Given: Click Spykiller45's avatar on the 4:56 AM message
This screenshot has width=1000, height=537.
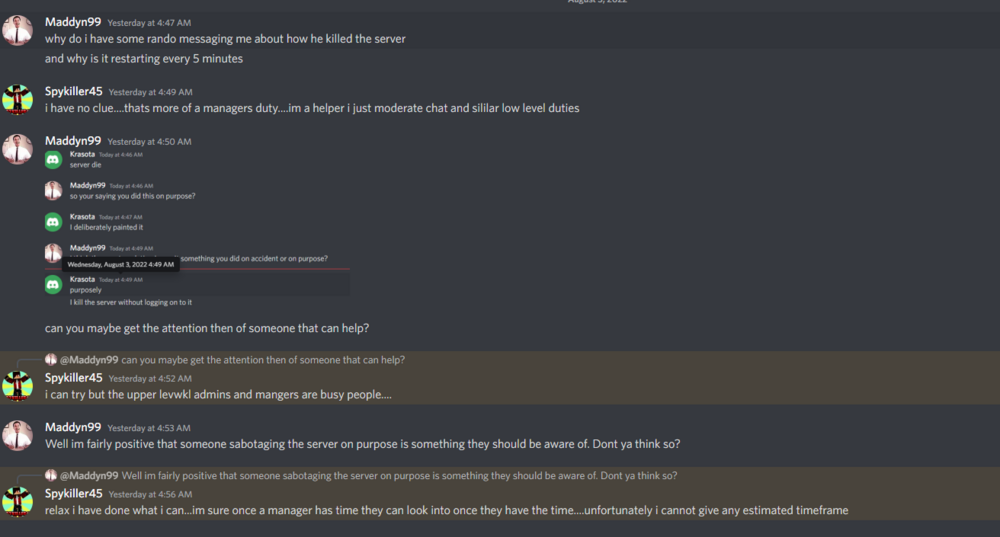Looking at the screenshot, I should (x=17, y=501).
